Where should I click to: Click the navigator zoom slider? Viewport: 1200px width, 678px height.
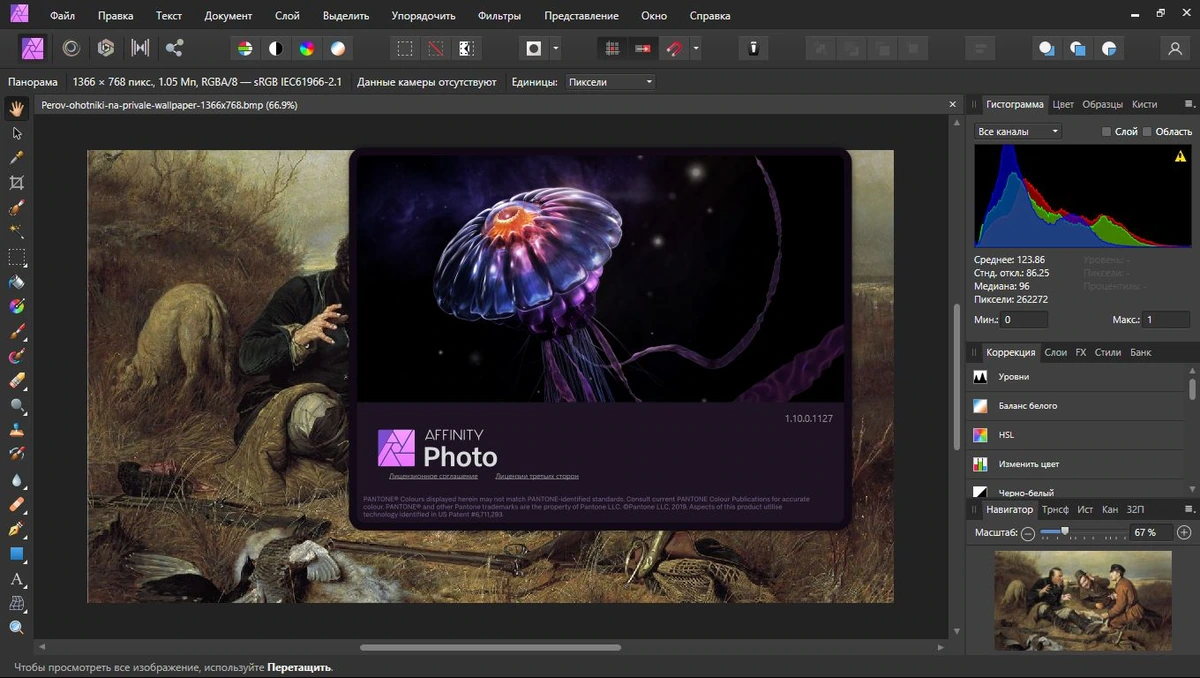(x=1082, y=533)
